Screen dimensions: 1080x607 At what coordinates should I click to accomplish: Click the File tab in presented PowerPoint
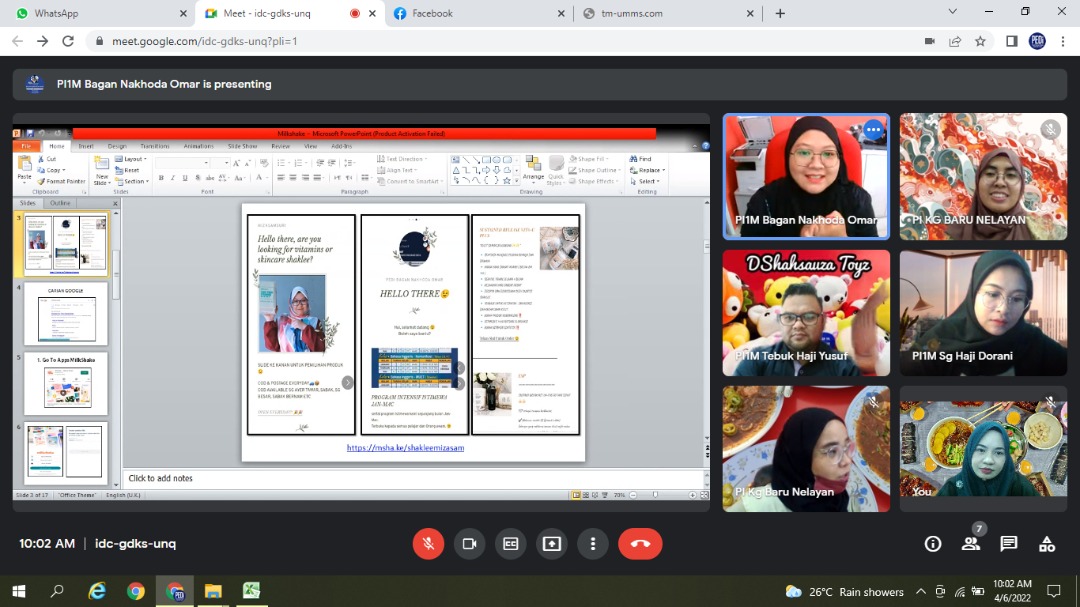(x=26, y=146)
